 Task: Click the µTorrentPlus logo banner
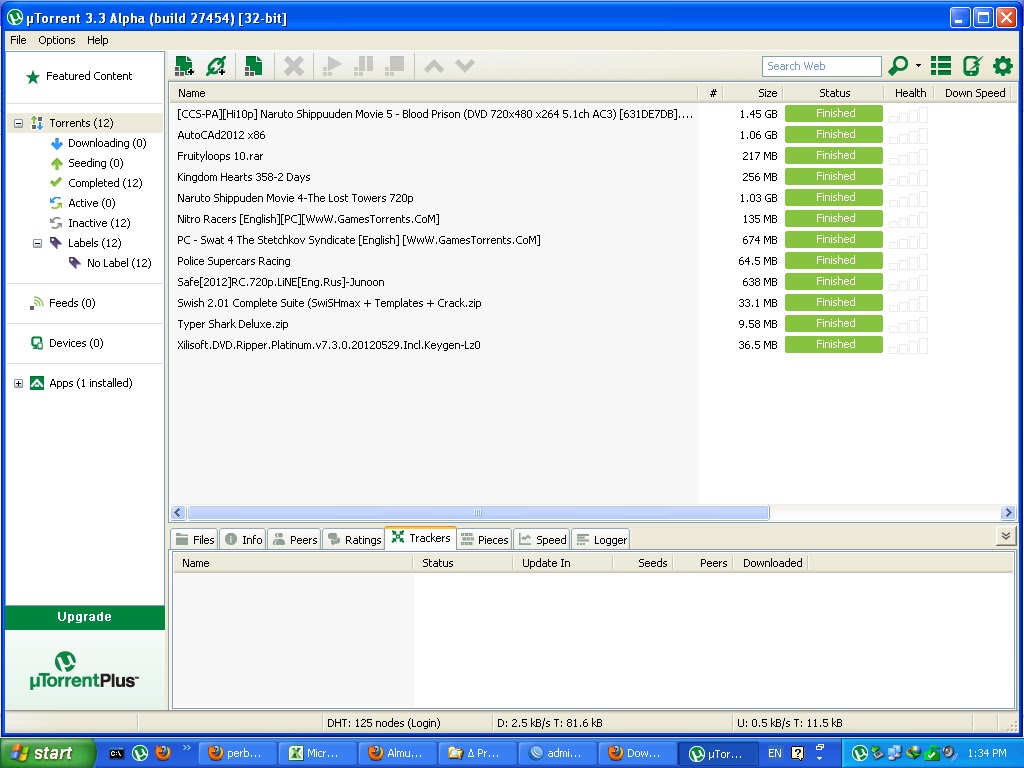point(84,670)
